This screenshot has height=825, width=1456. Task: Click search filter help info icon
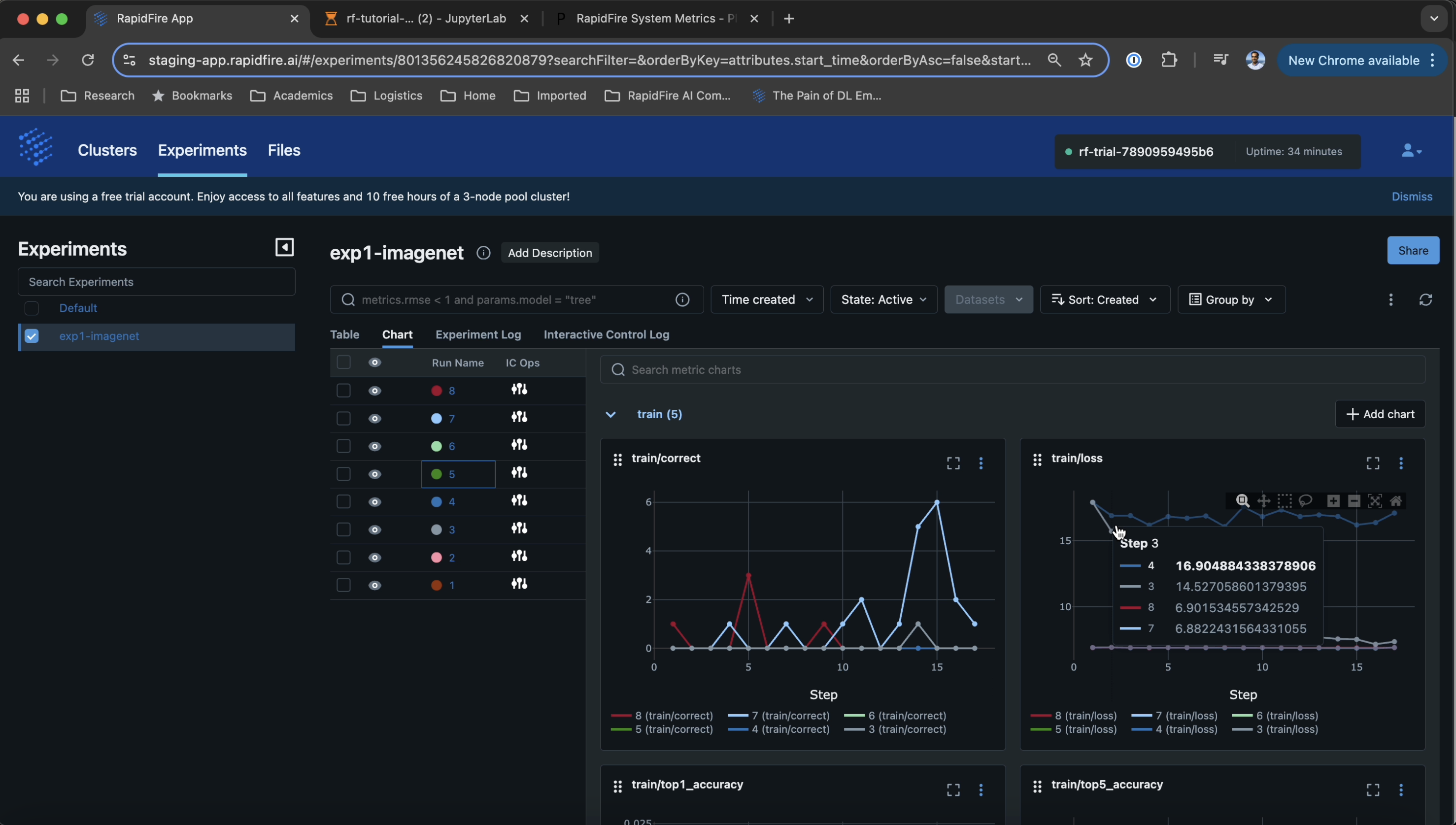[682, 300]
